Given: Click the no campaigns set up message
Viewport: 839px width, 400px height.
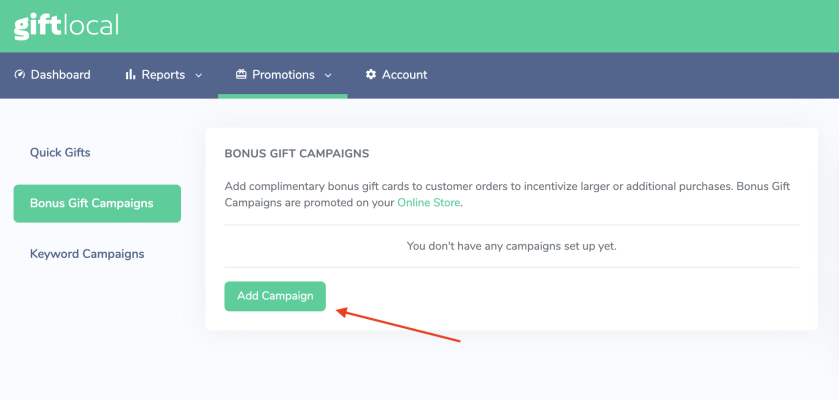Looking at the screenshot, I should 511,246.
